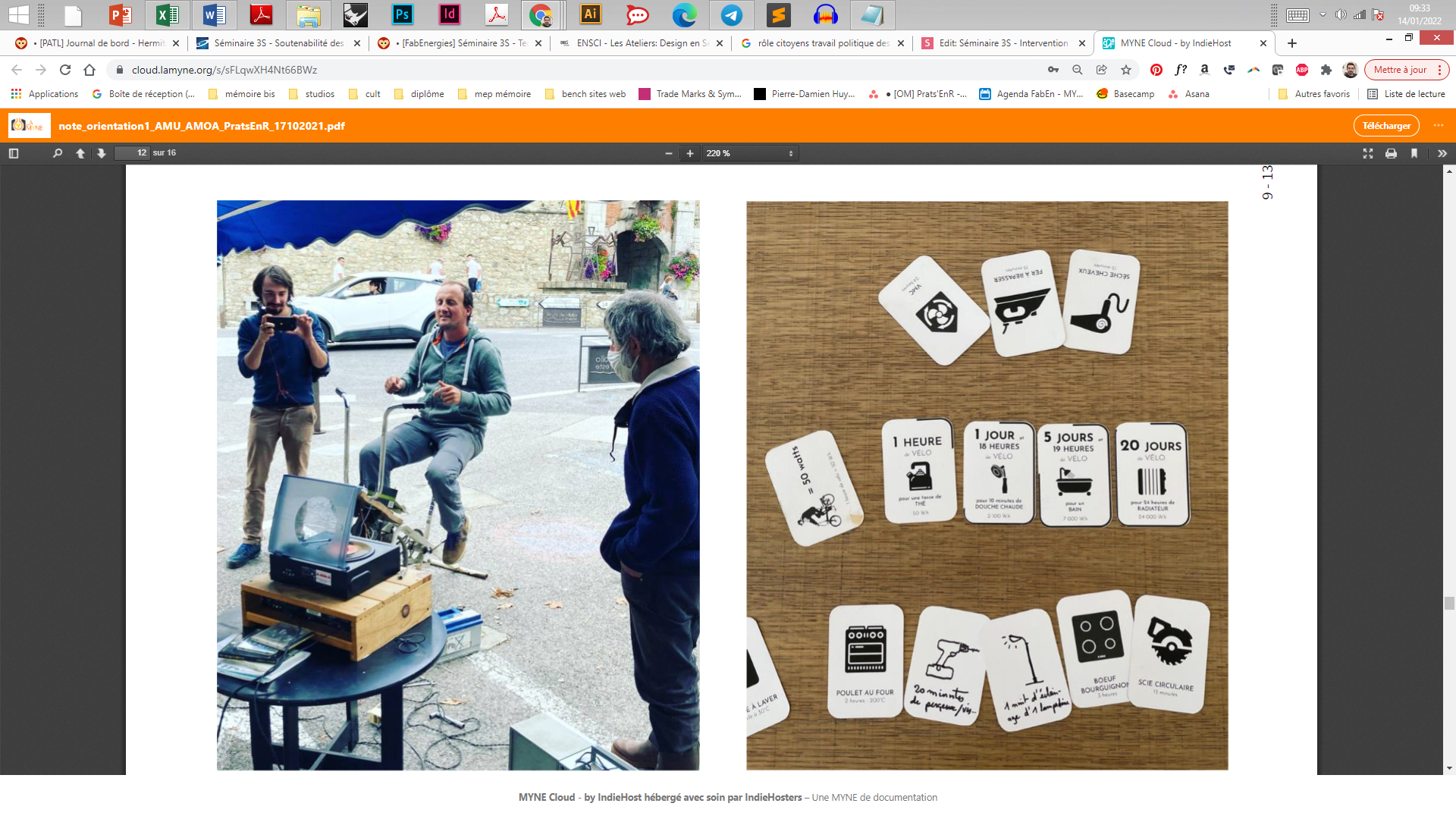Open the three-dots menu beside Télécharger
Viewport: 1456px width, 819px height.
coord(1439,126)
